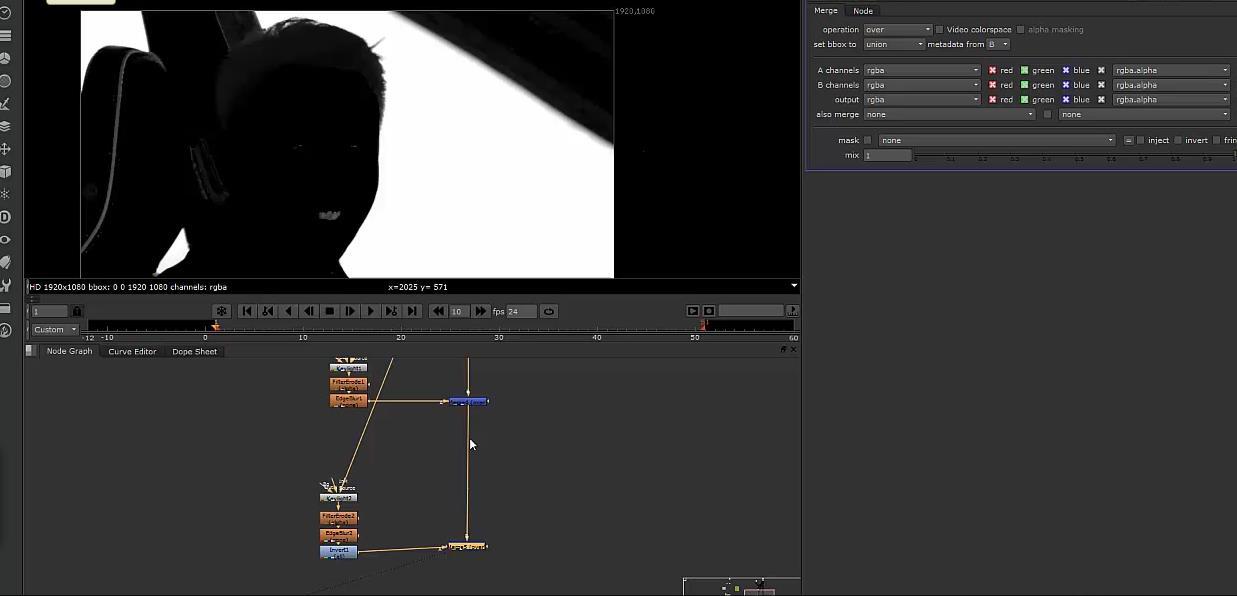Viewport: 1237px width, 596px height.
Task: Click the snowflake icon in playback bar
Action: click(222, 311)
